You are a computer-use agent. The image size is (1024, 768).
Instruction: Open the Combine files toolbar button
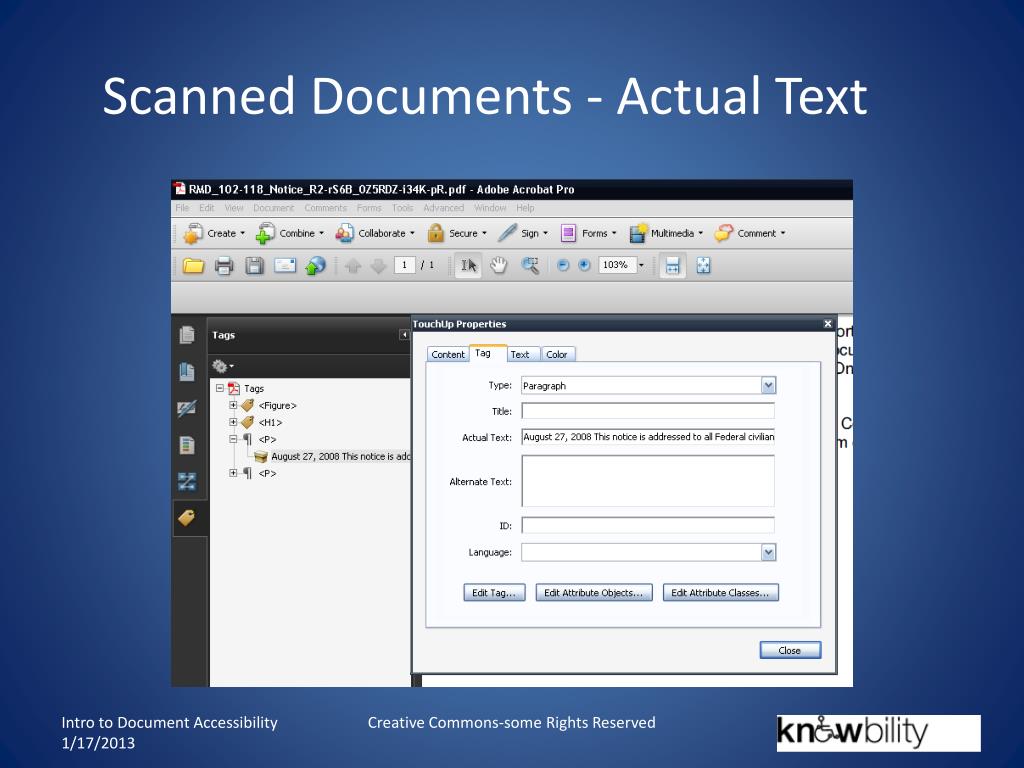click(290, 233)
